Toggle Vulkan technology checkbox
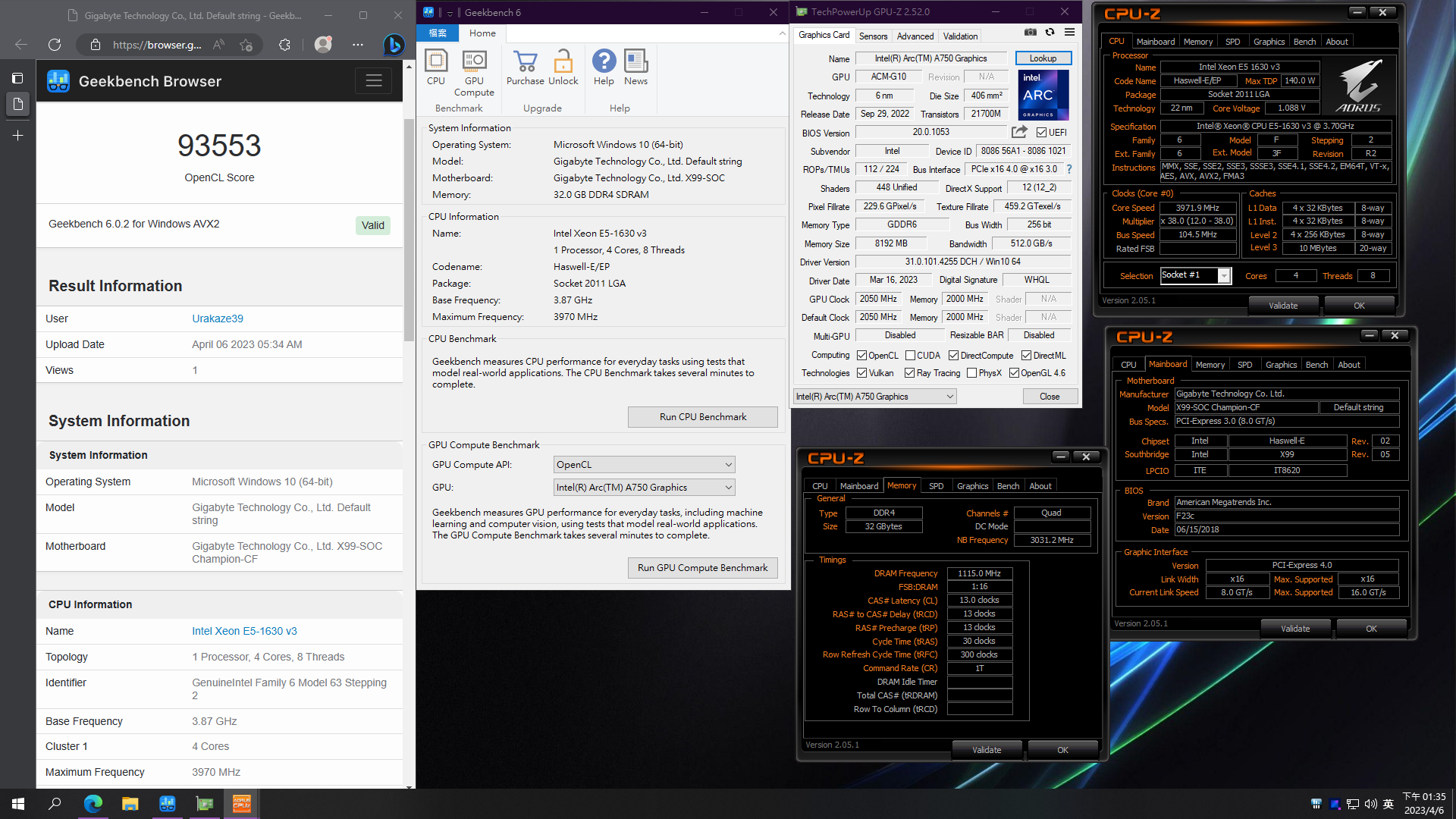The image size is (1456, 819). coord(861,373)
